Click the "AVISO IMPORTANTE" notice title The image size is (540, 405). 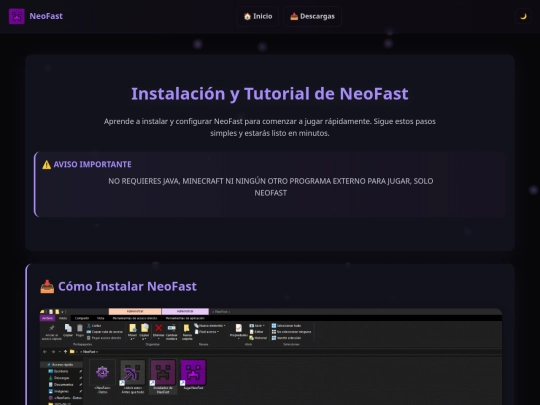87,164
